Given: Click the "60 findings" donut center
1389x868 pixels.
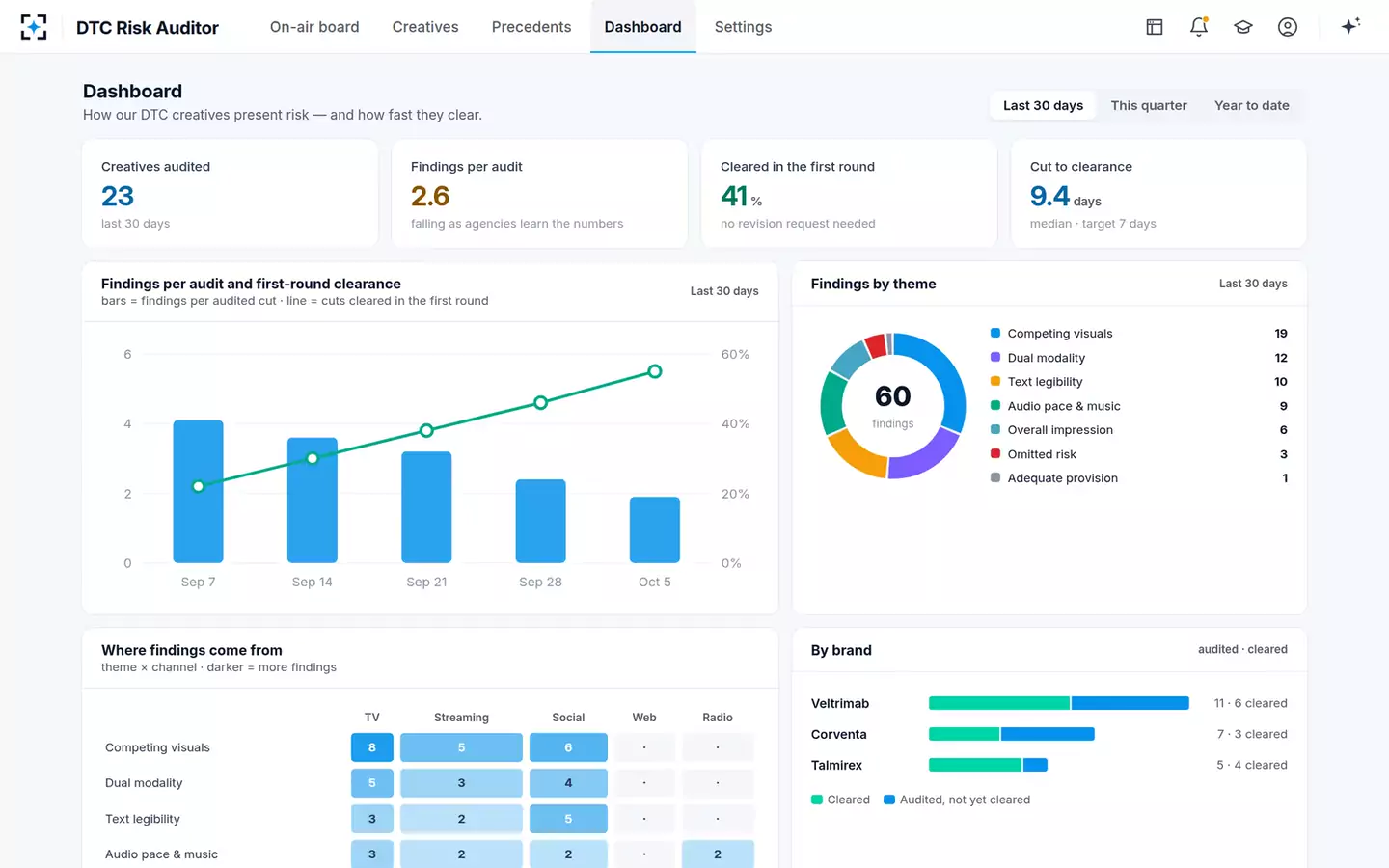Looking at the screenshot, I should 893,405.
